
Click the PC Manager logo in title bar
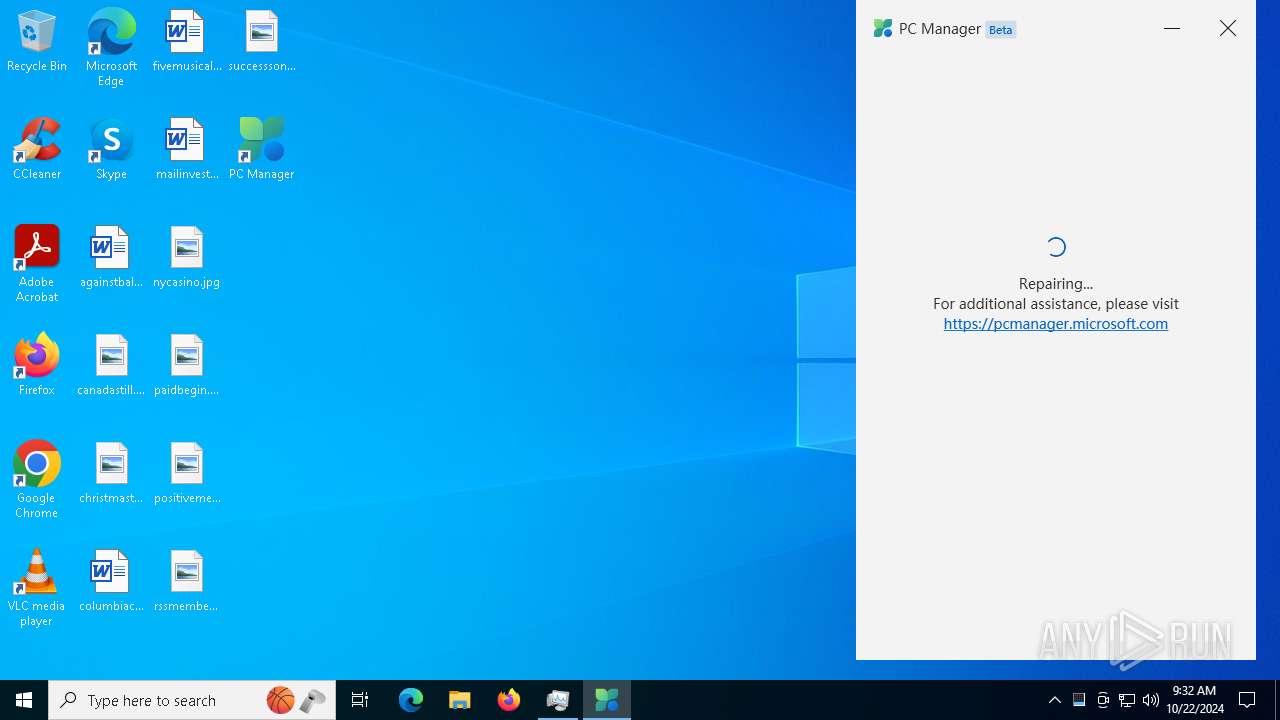click(x=883, y=29)
